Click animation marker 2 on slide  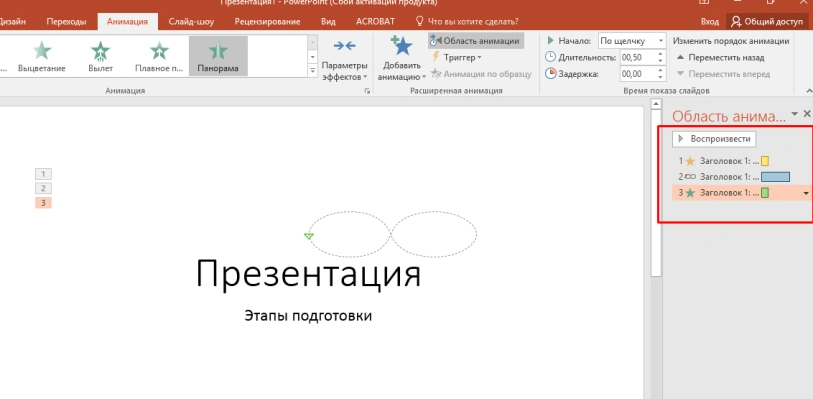click(43, 189)
